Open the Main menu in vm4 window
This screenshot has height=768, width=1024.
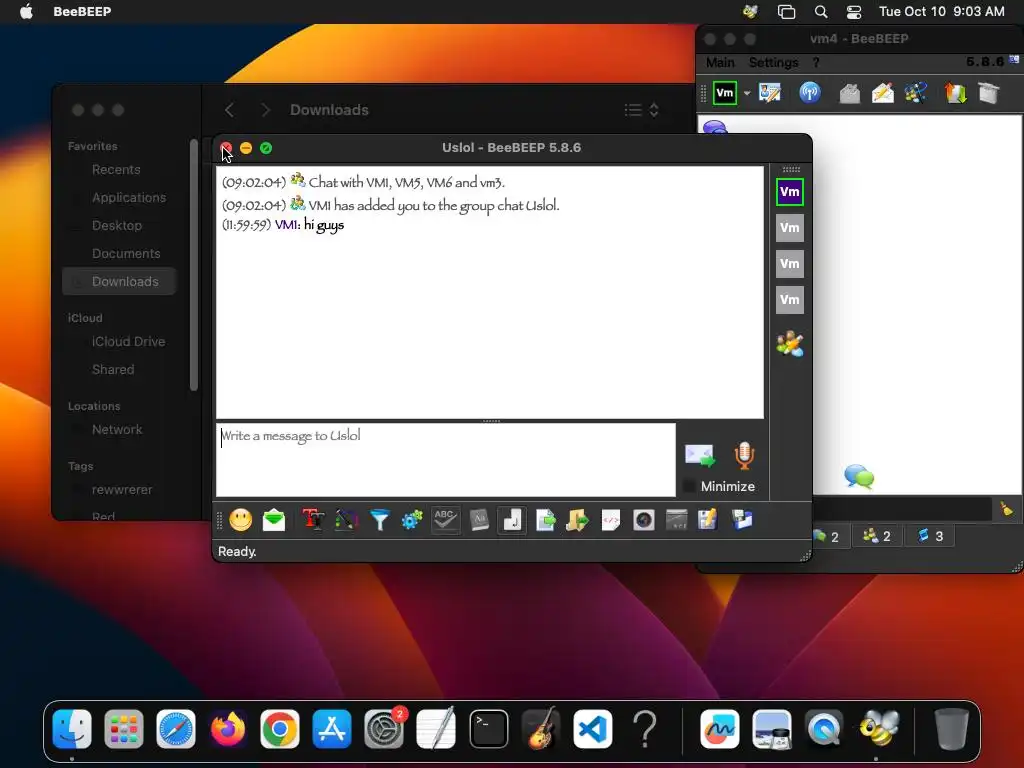tap(720, 63)
